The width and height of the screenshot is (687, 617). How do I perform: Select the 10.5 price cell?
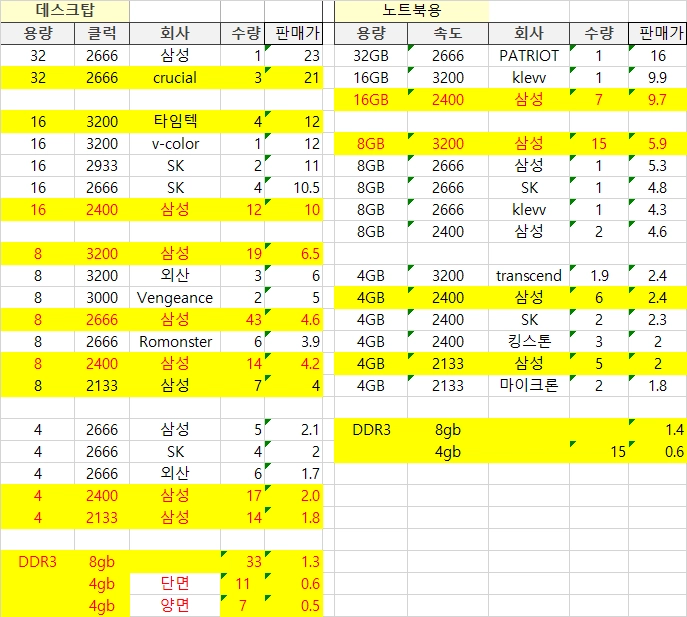[294, 188]
